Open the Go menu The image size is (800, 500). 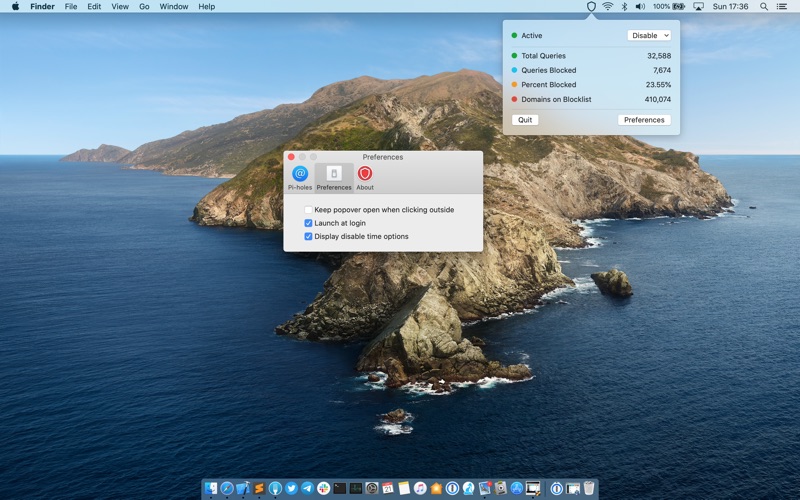pos(144,7)
